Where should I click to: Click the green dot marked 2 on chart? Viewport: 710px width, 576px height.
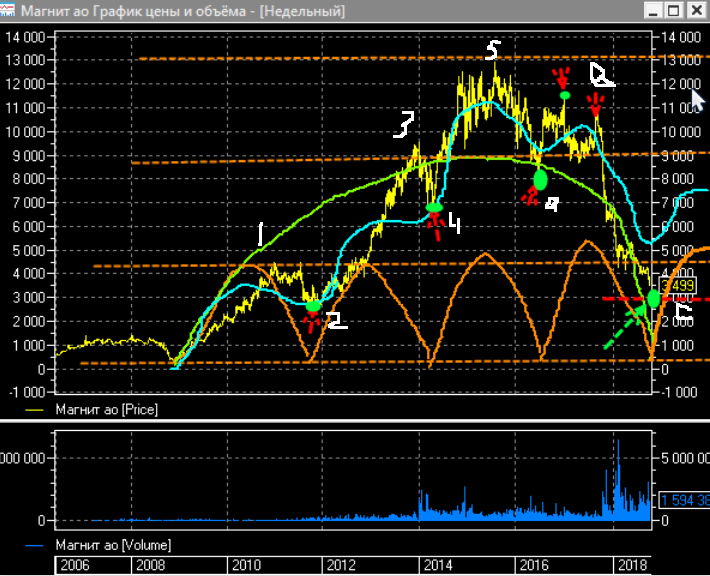pyautogui.click(x=313, y=307)
